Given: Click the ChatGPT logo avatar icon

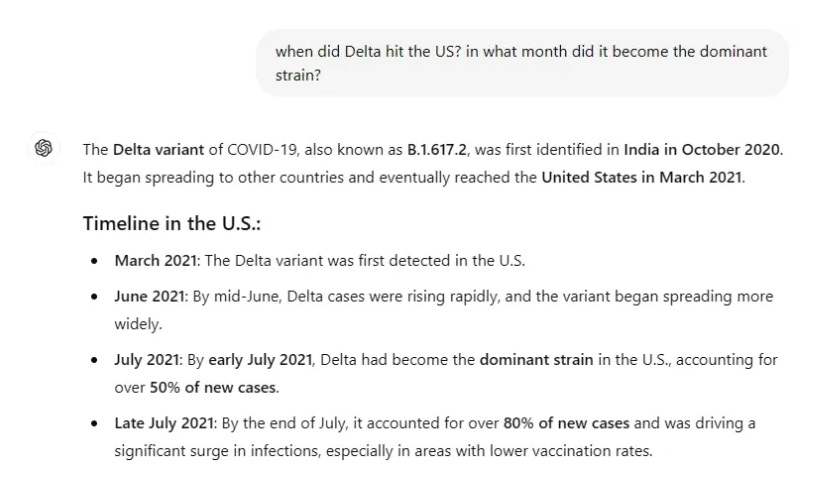Looking at the screenshot, I should pos(43,149).
